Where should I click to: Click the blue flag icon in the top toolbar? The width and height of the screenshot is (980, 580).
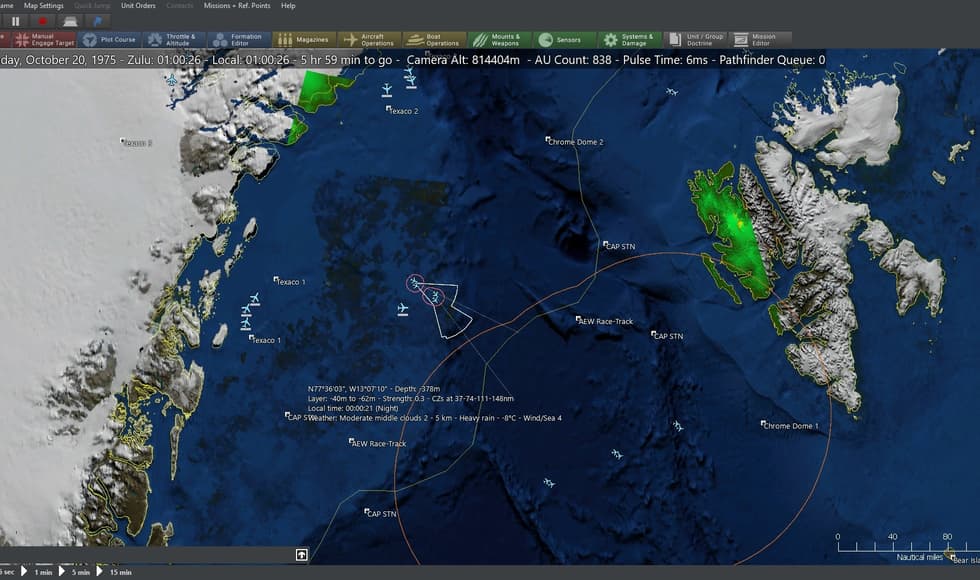[x=97, y=21]
